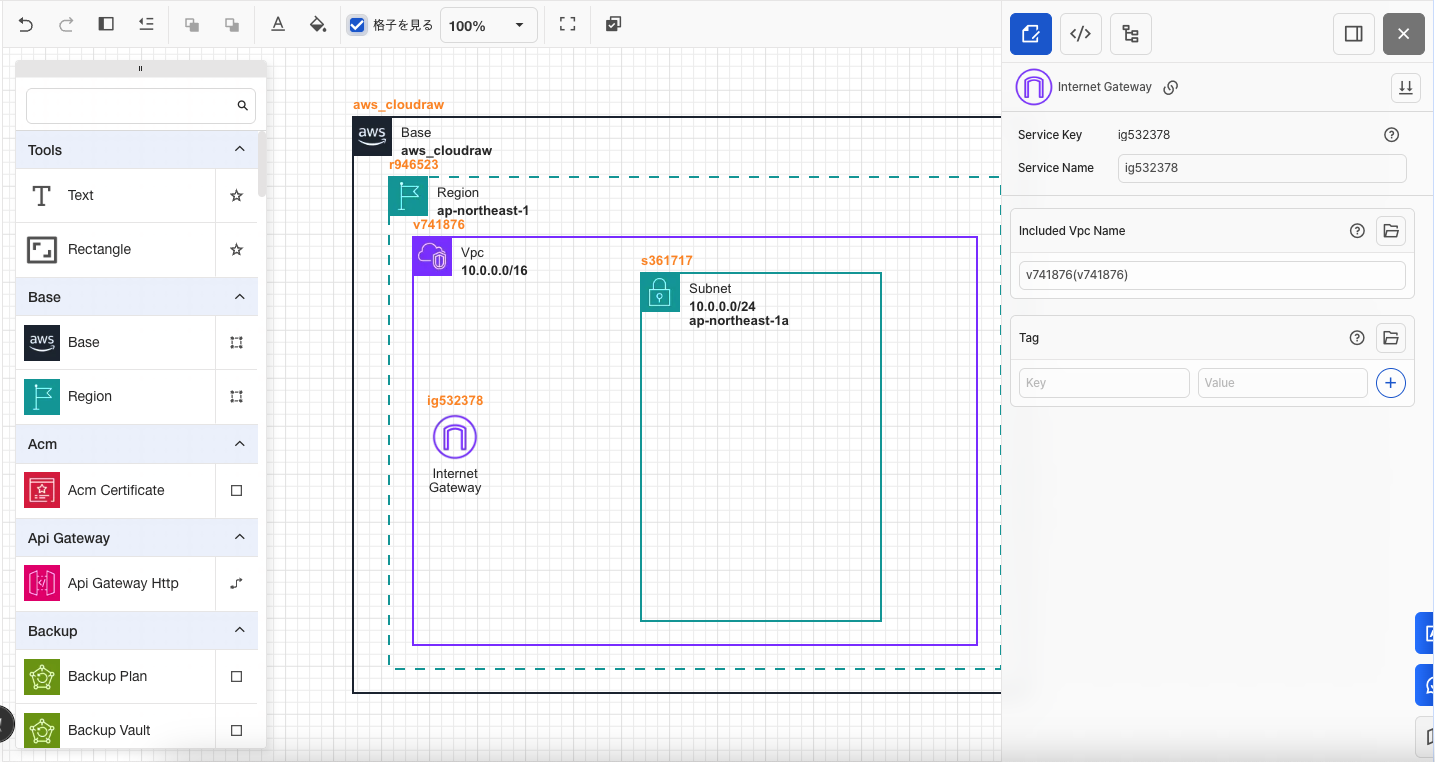Select the Subnet lock icon on canvas

pos(660,292)
